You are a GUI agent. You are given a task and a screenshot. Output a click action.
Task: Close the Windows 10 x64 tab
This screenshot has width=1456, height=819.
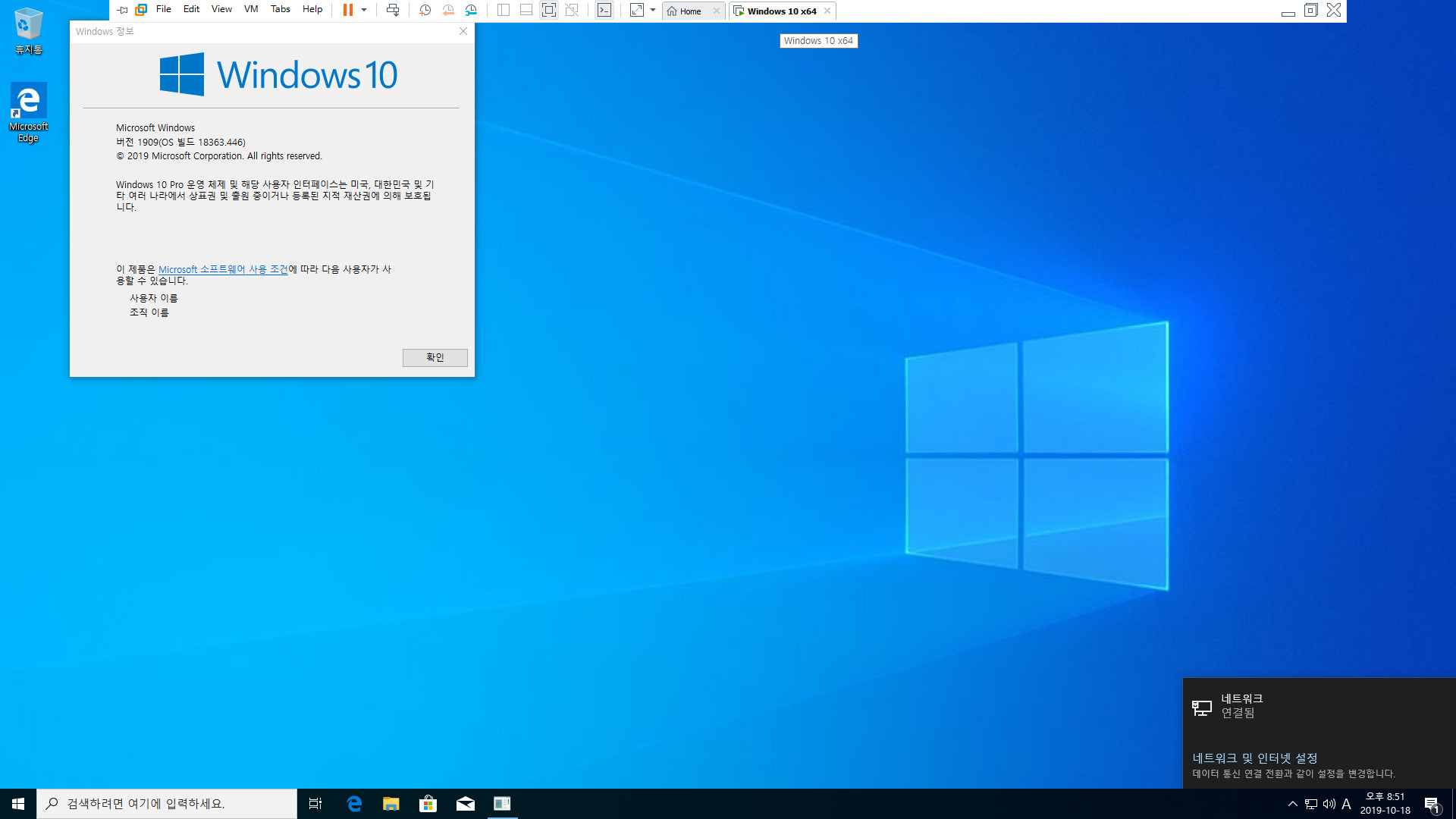tap(827, 11)
